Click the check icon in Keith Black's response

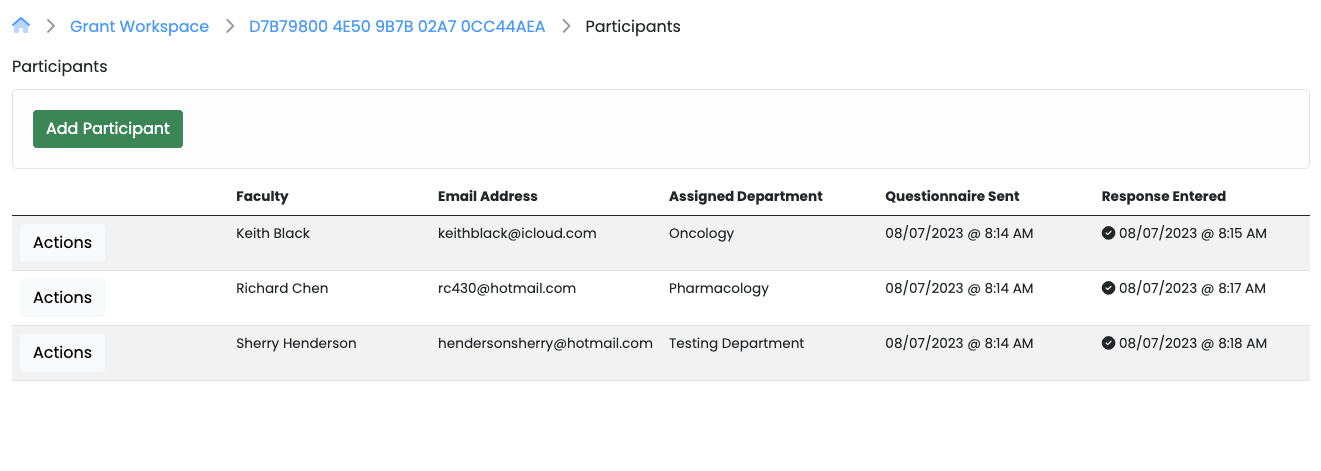click(1108, 233)
